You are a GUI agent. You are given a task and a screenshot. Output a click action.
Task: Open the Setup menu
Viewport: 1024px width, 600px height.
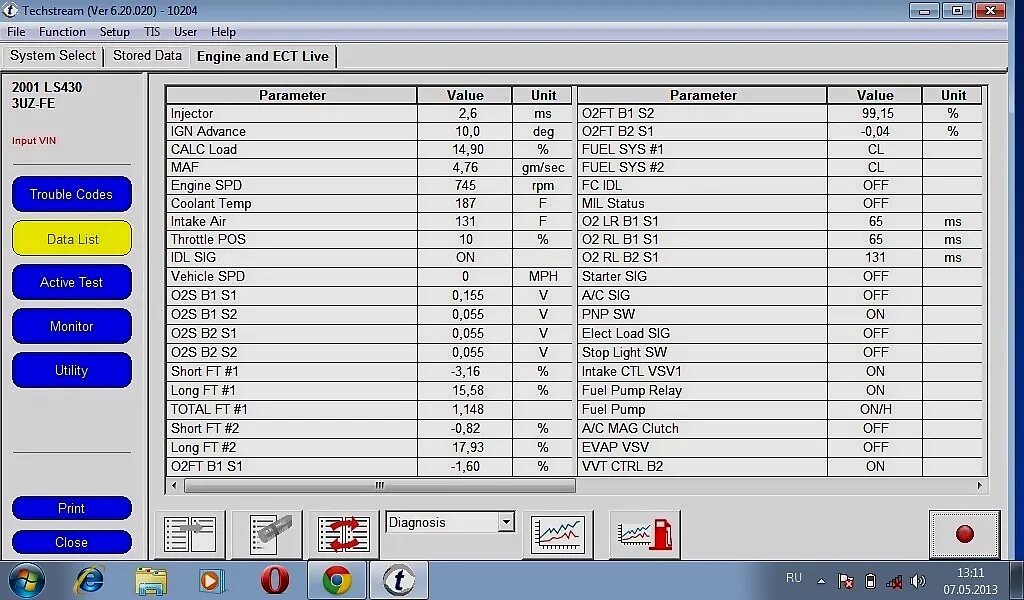click(x=114, y=32)
